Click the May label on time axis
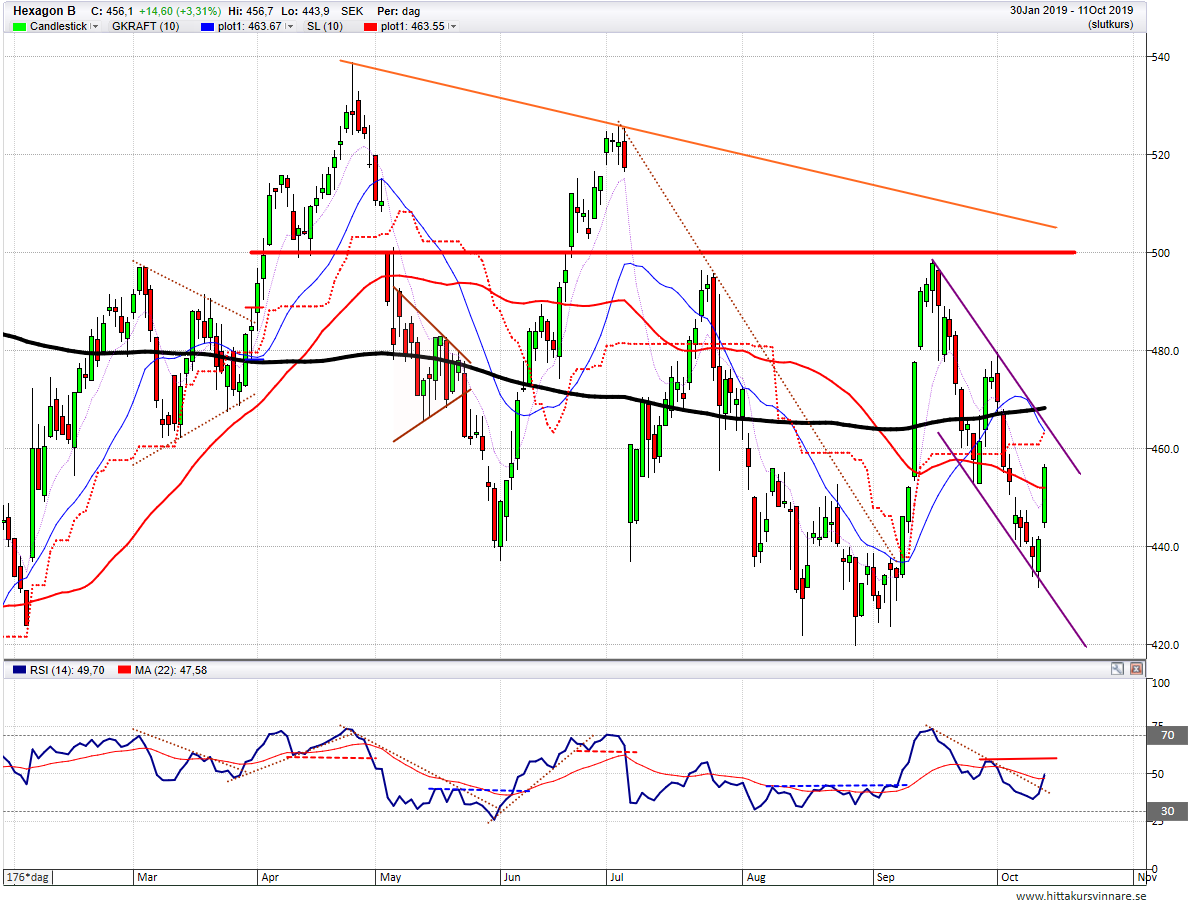This screenshot has height=901, width=1191. point(390,877)
